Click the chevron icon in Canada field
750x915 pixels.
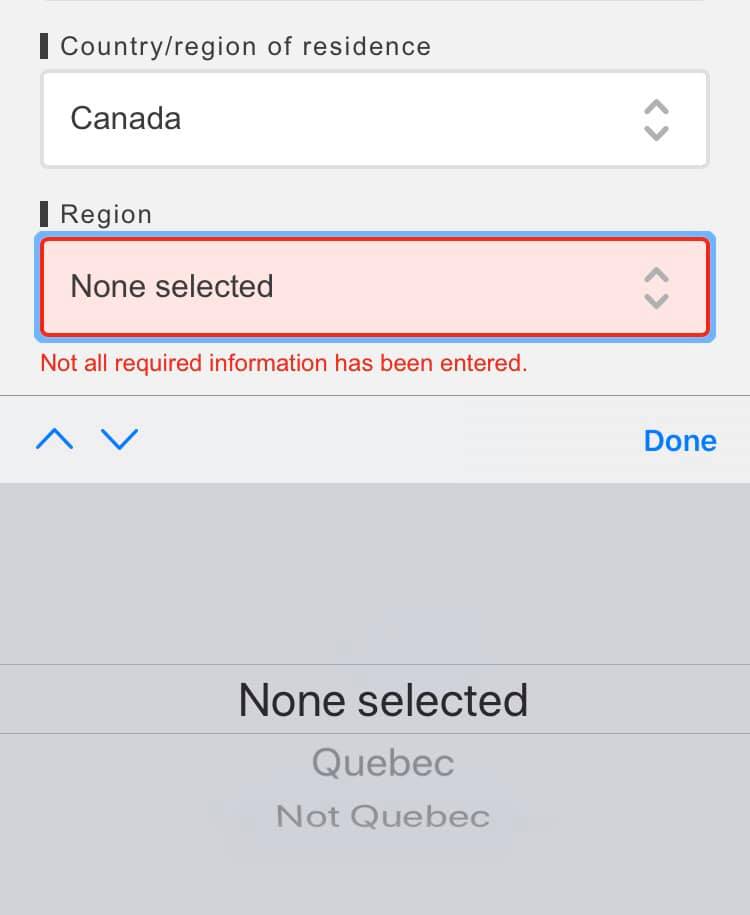pos(656,120)
